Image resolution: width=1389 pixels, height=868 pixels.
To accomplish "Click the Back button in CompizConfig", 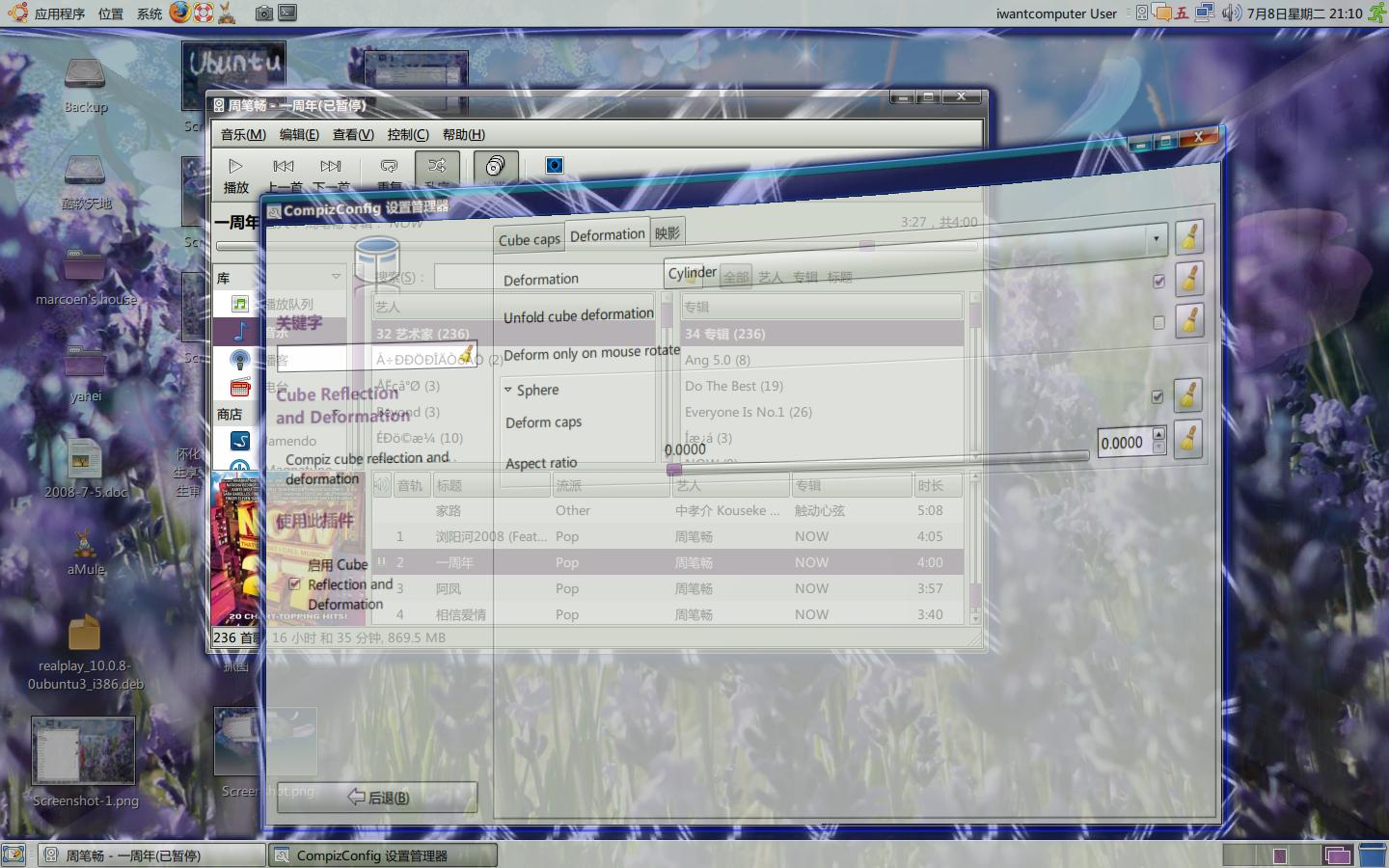I will coord(377,797).
